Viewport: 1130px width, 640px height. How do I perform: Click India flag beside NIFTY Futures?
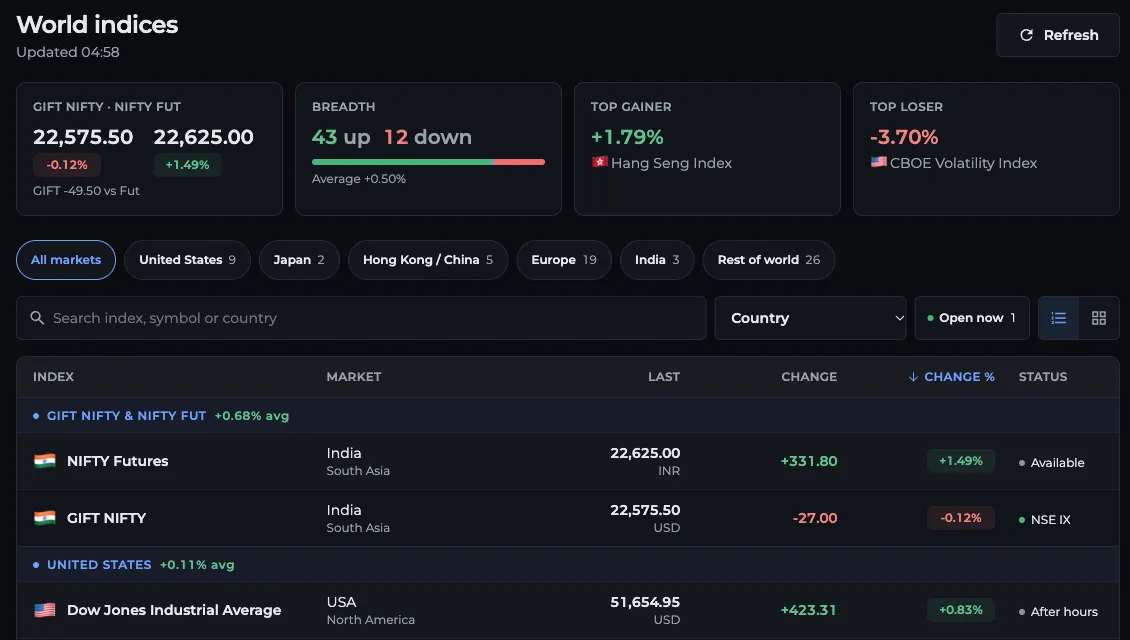[45, 461]
